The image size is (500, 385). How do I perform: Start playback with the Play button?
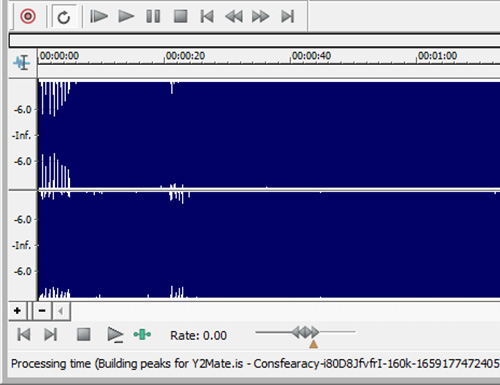click(x=126, y=16)
